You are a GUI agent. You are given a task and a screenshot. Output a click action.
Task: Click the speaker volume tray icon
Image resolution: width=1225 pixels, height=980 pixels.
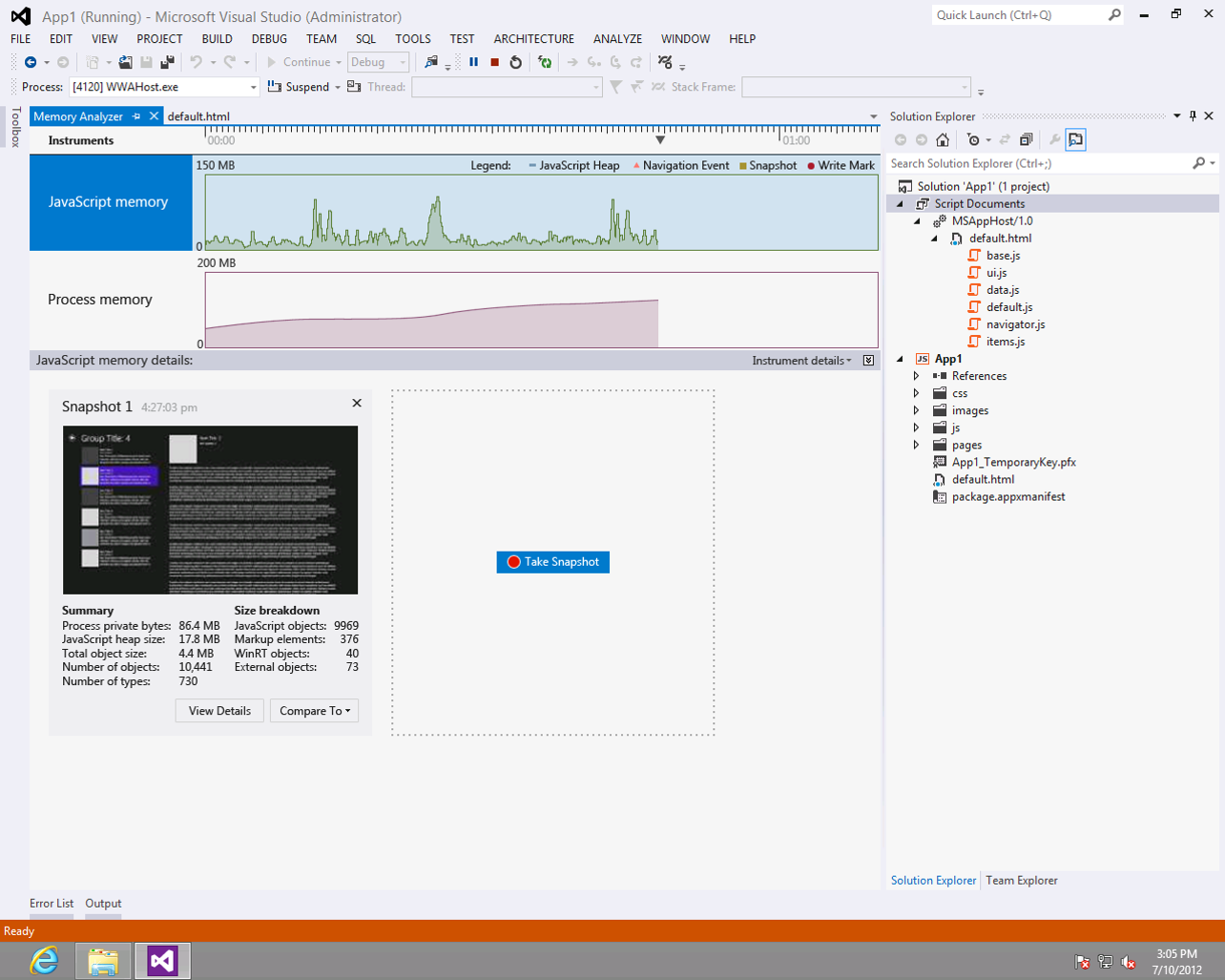click(x=1129, y=962)
